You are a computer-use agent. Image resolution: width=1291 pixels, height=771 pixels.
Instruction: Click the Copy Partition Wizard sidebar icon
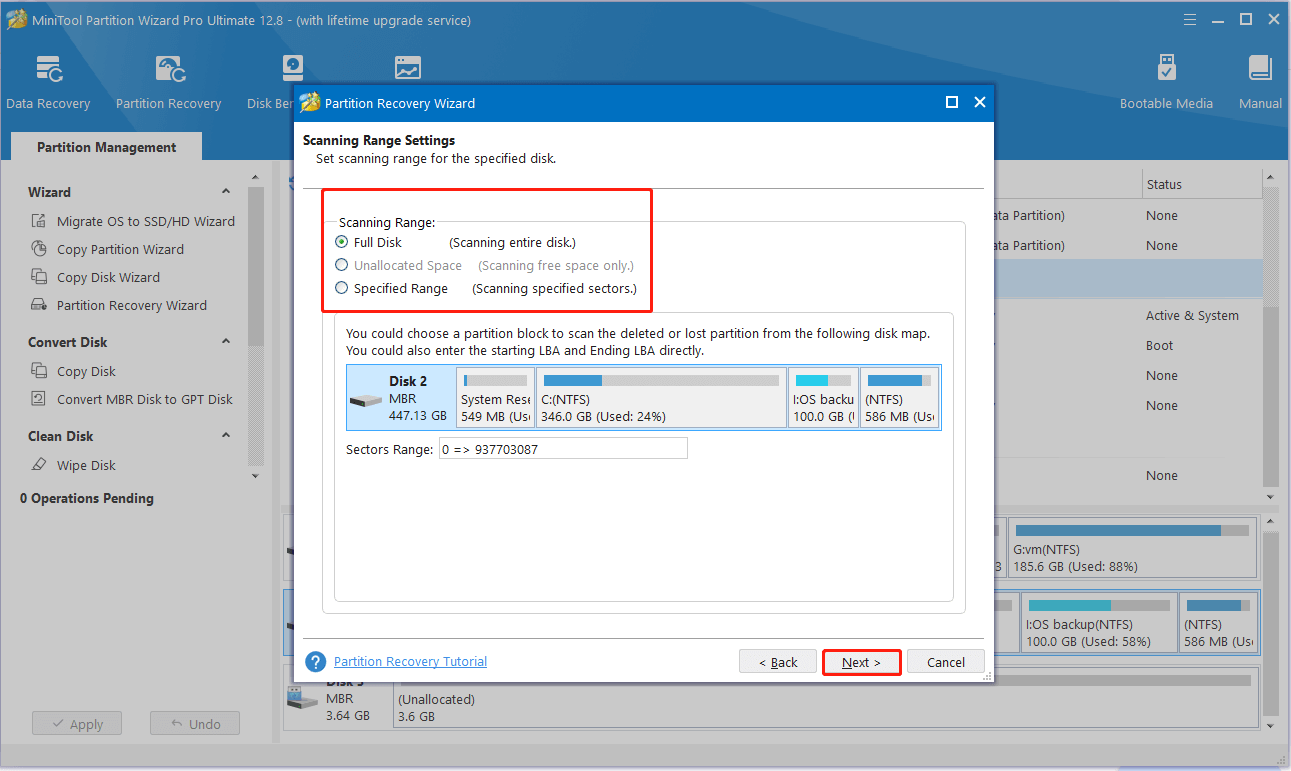(39, 249)
